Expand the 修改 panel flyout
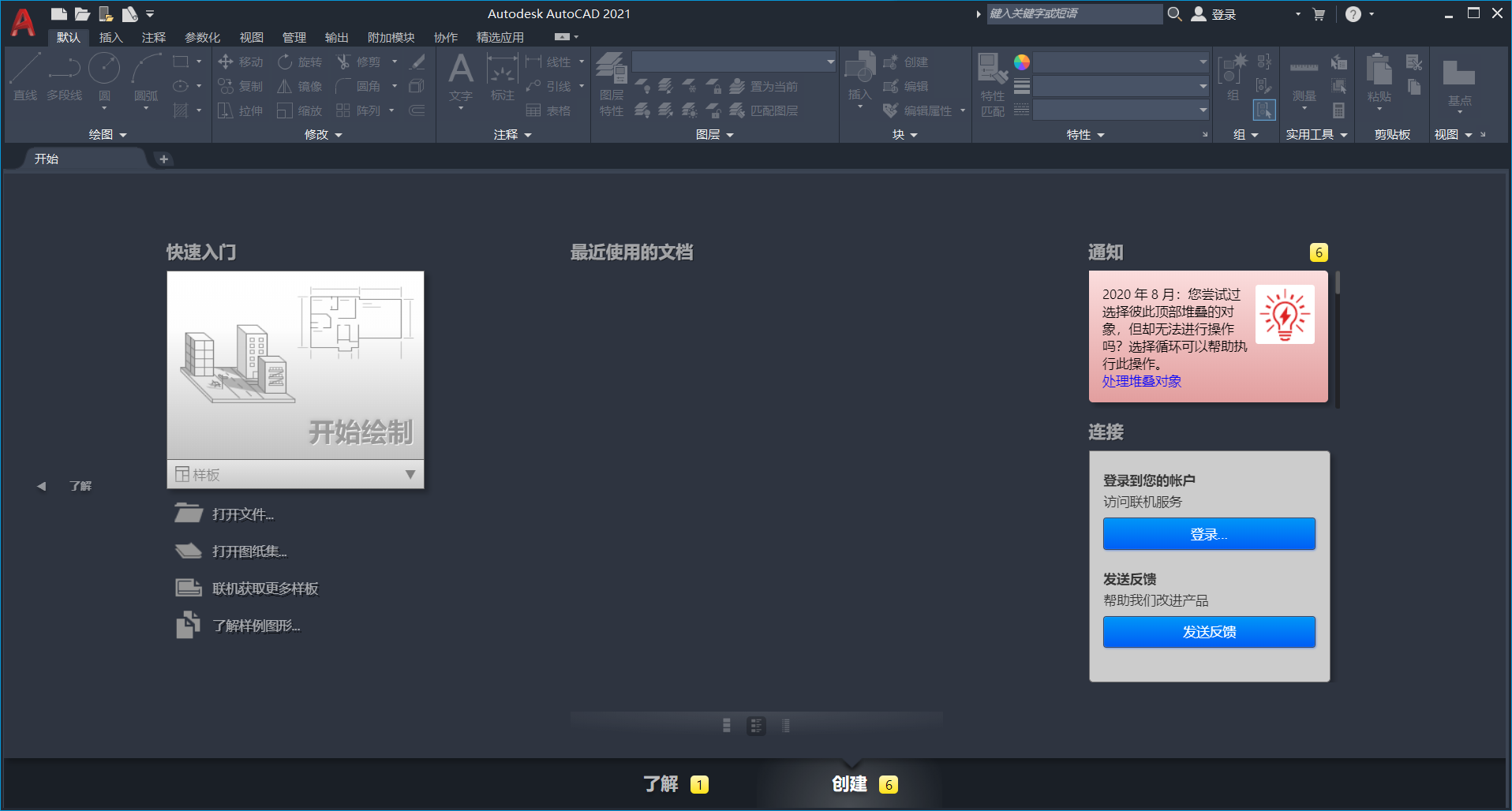The height and width of the screenshot is (811, 1512). click(x=324, y=135)
